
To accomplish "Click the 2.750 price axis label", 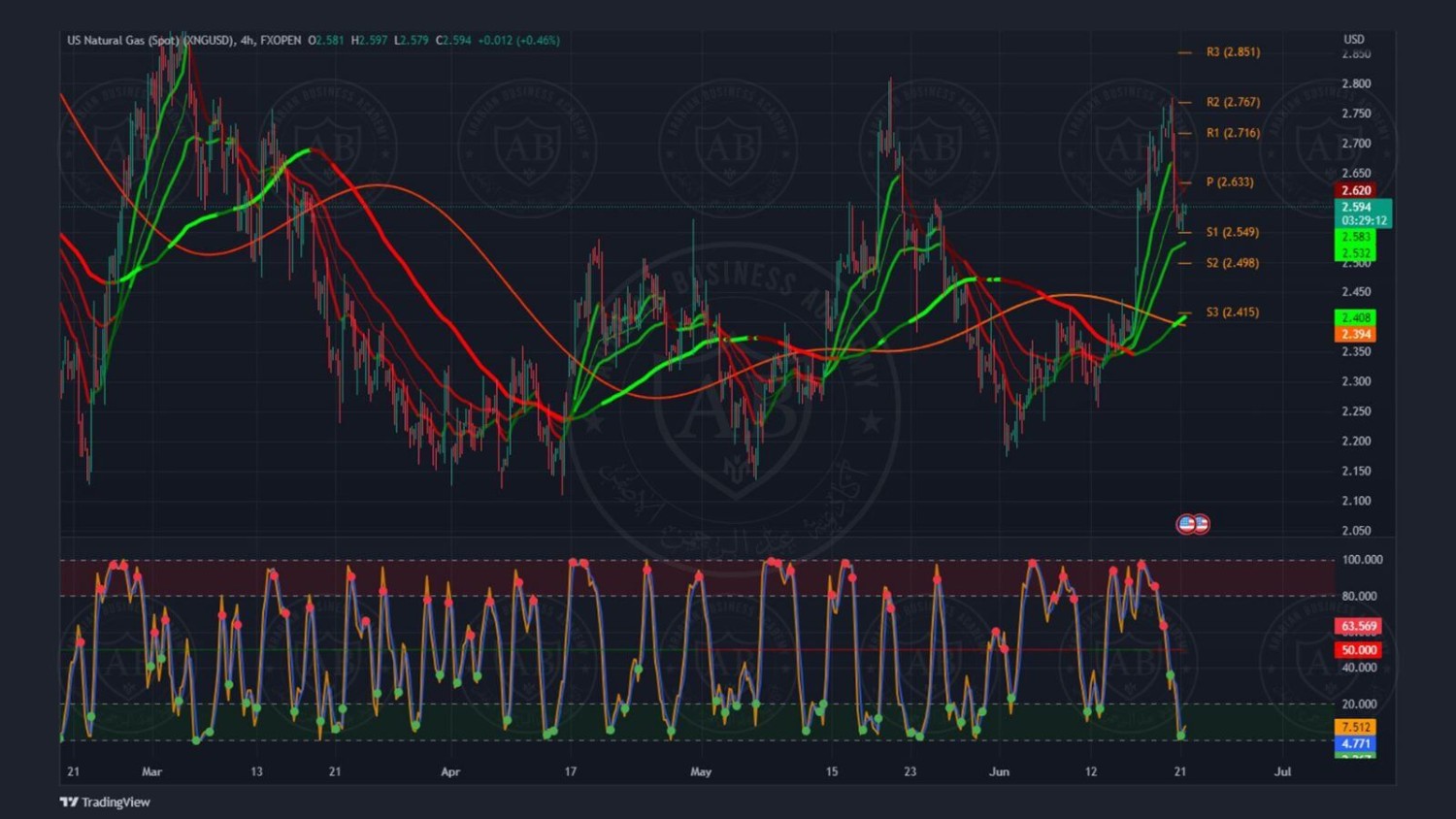I will pos(1356,114).
